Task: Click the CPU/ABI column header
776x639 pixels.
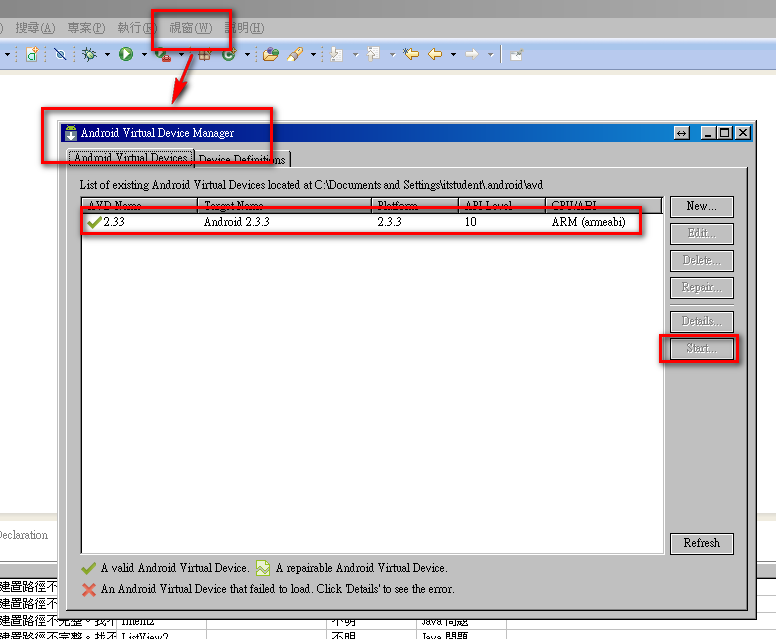Action: coord(604,205)
